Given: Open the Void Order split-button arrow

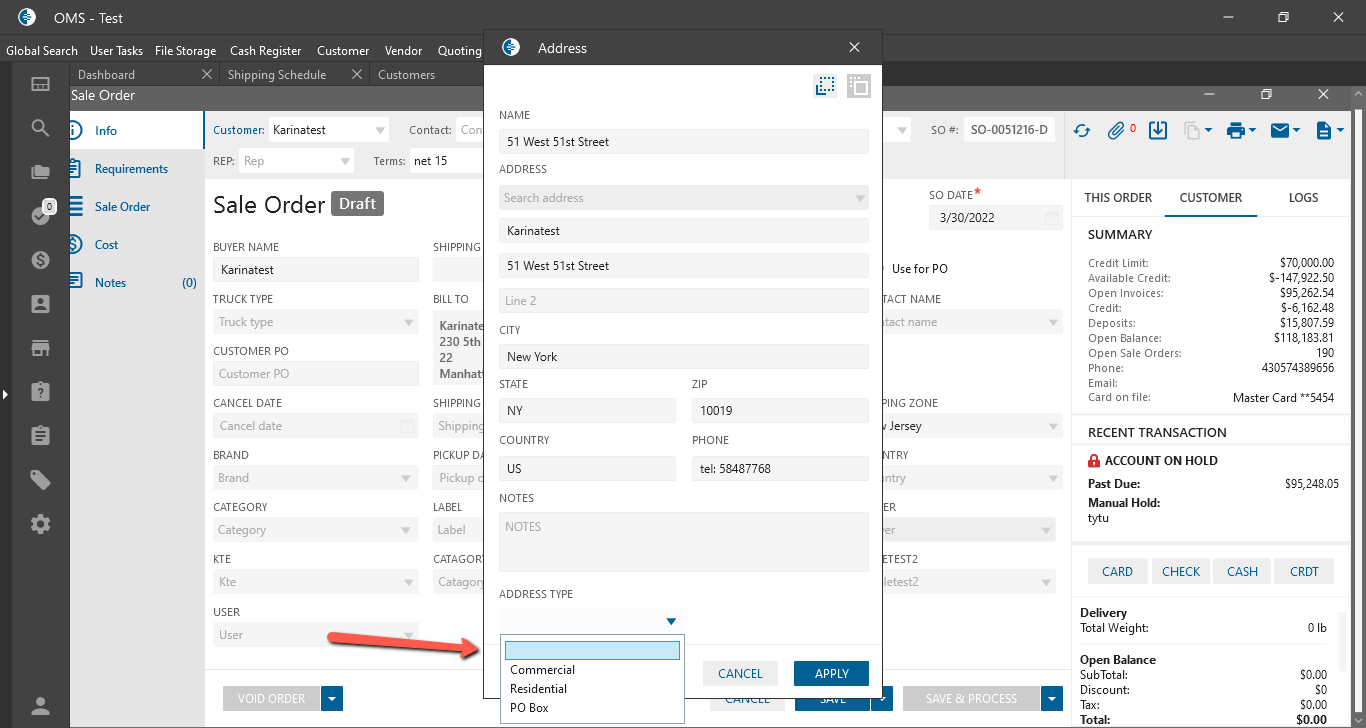Looking at the screenshot, I should 332,698.
